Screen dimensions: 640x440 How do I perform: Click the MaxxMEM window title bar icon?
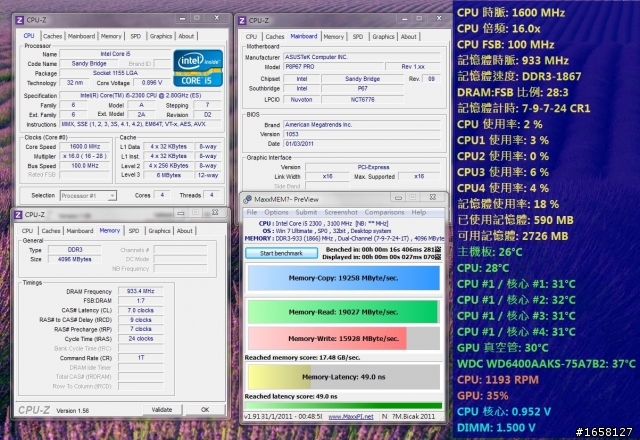247,199
